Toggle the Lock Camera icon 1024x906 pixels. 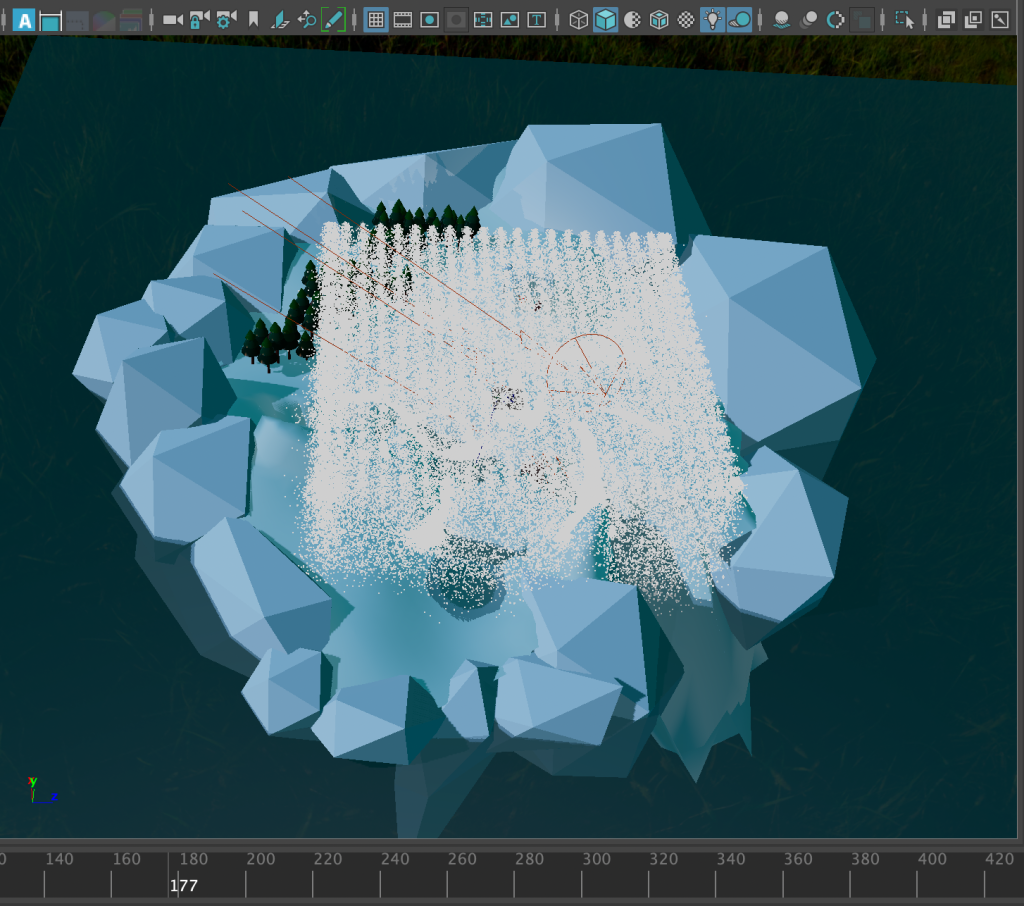point(199,20)
